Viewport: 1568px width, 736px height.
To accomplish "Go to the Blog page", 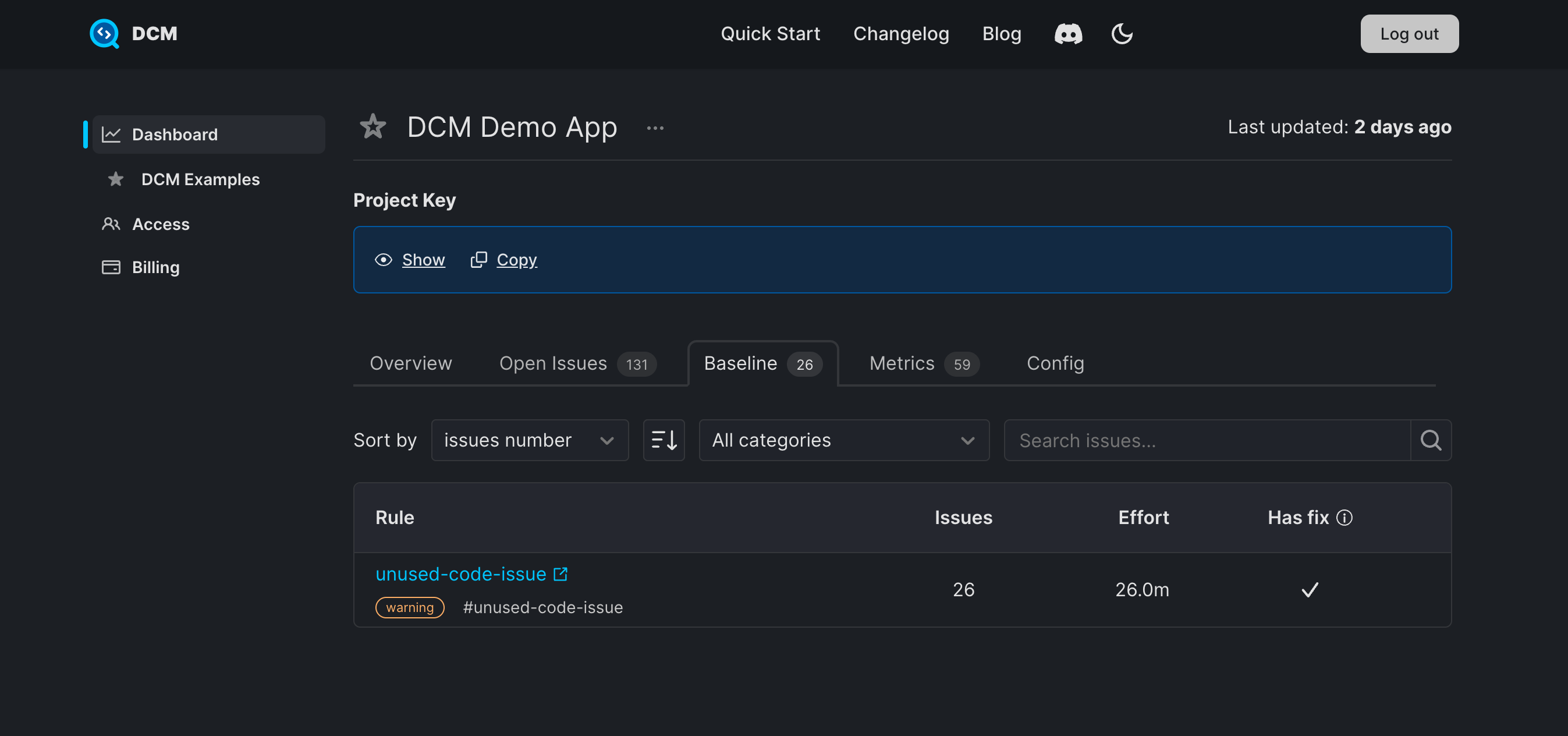I will [x=1001, y=34].
